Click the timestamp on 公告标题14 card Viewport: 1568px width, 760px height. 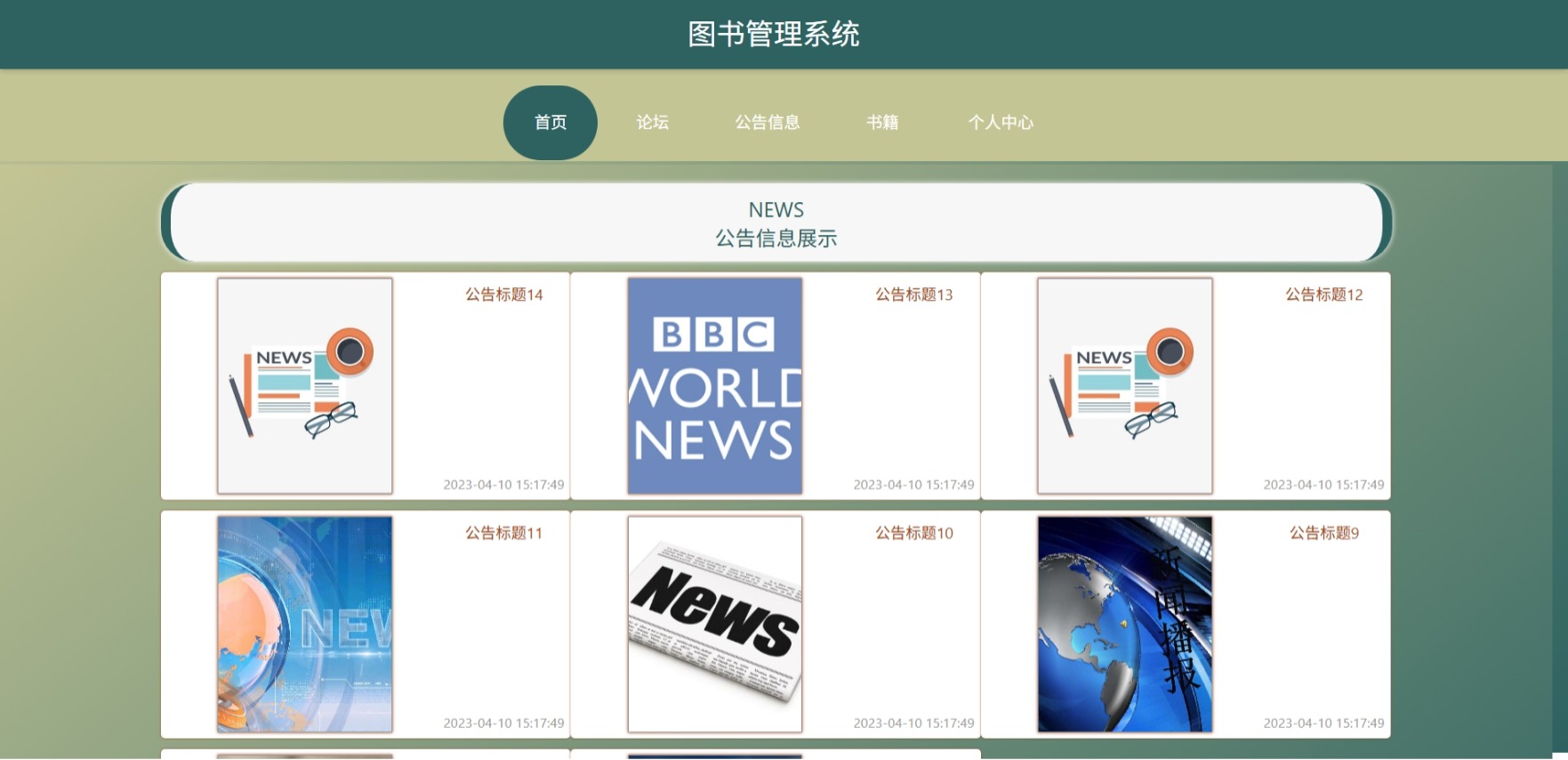[x=504, y=485]
